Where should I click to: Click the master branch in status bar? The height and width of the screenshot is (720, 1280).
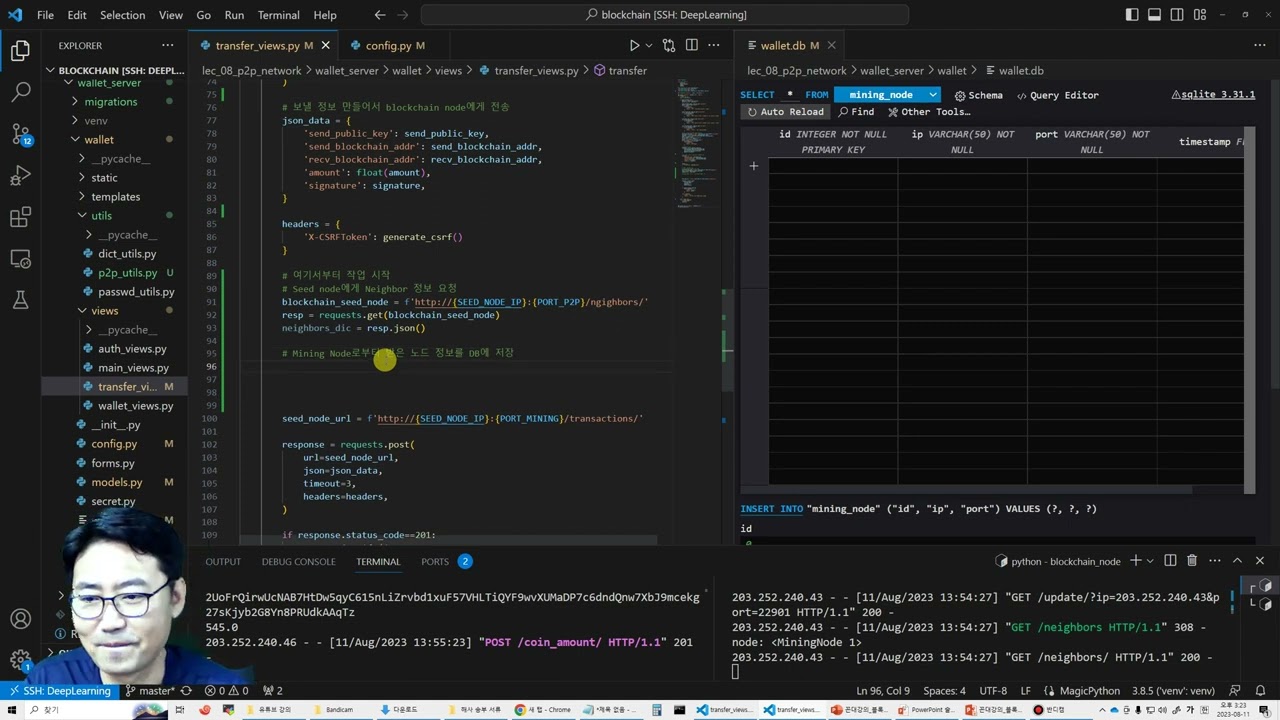click(151, 691)
